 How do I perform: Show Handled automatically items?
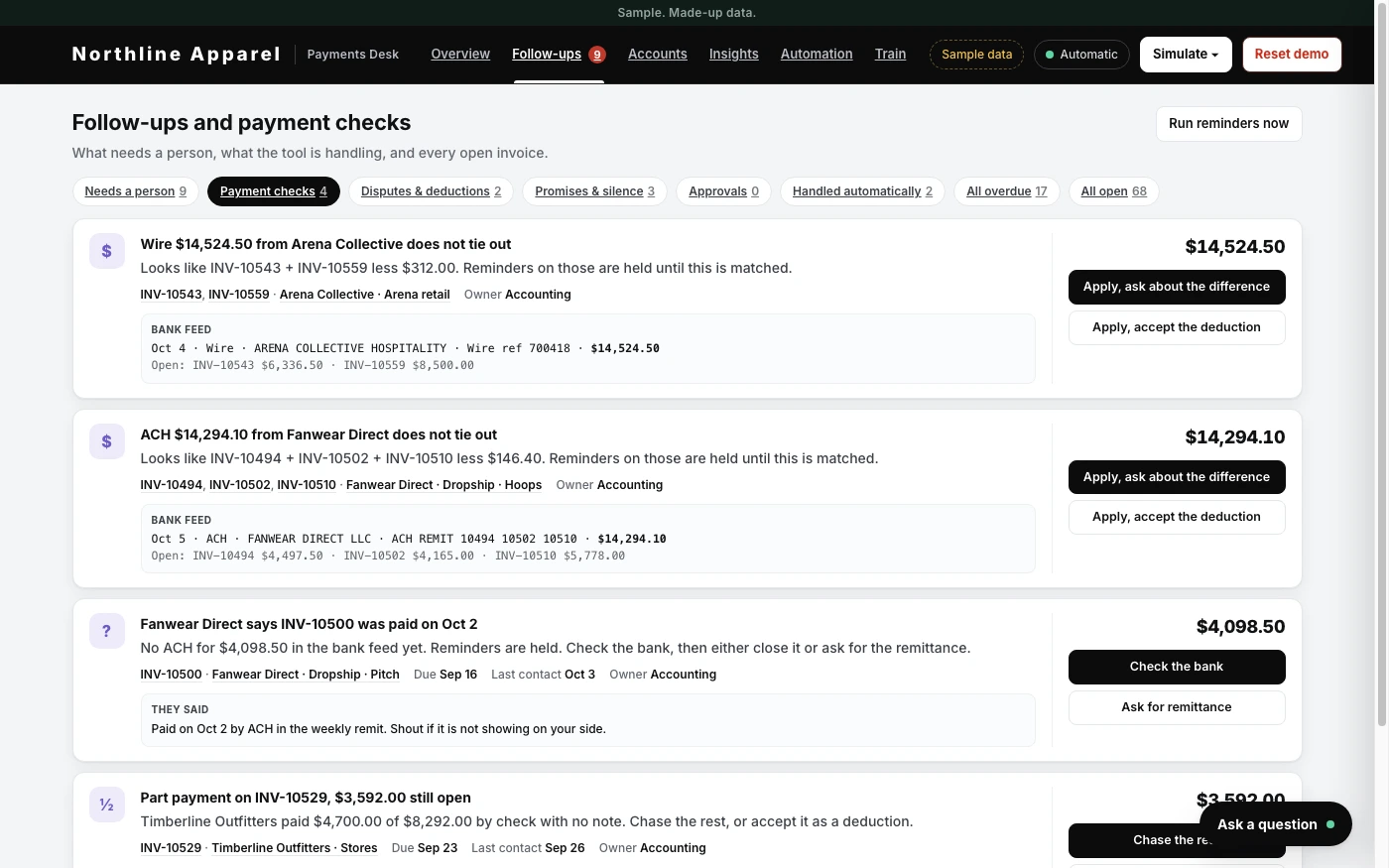pyautogui.click(x=863, y=191)
